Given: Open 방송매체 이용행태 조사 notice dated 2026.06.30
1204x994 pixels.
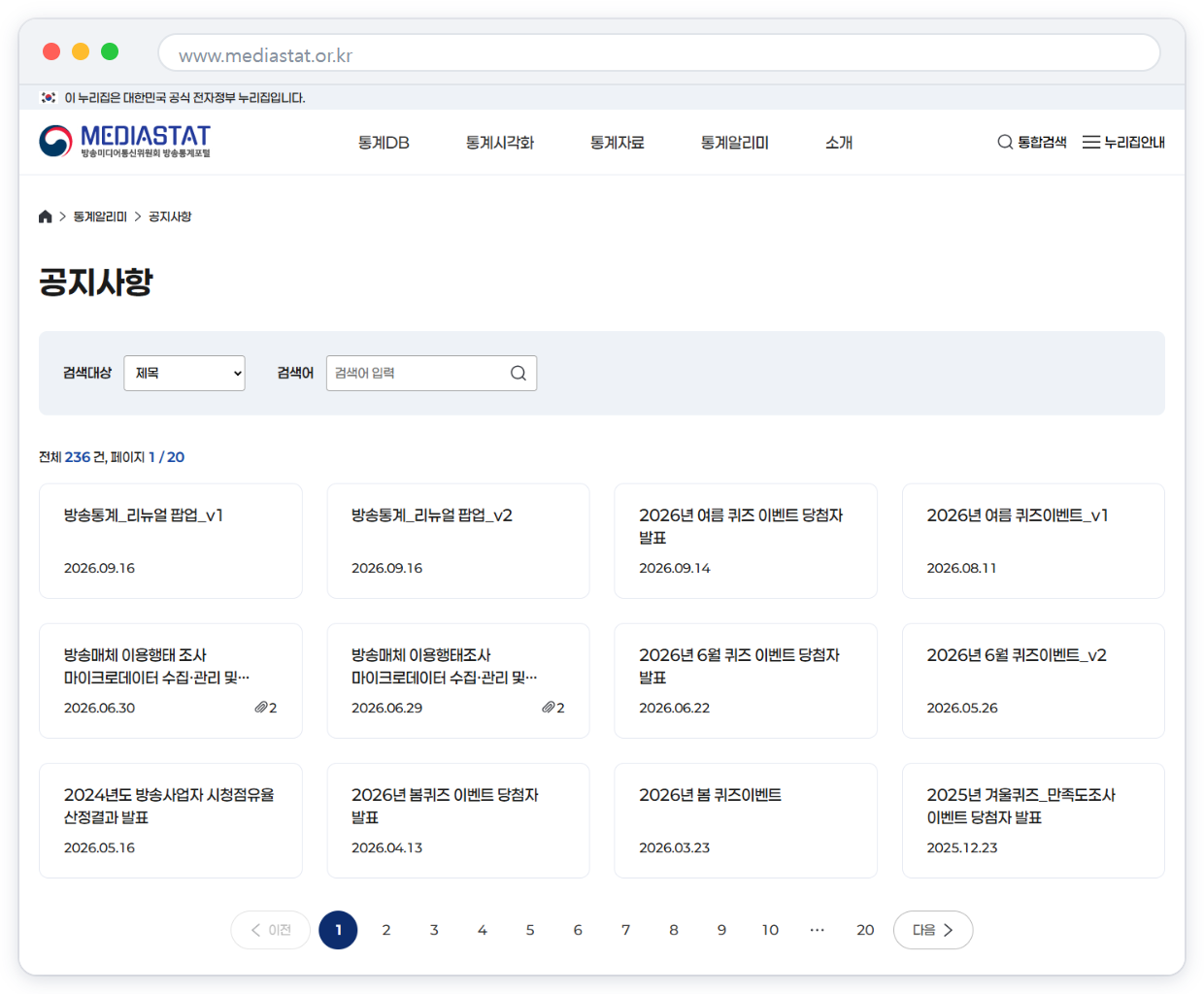Looking at the screenshot, I should click(171, 680).
